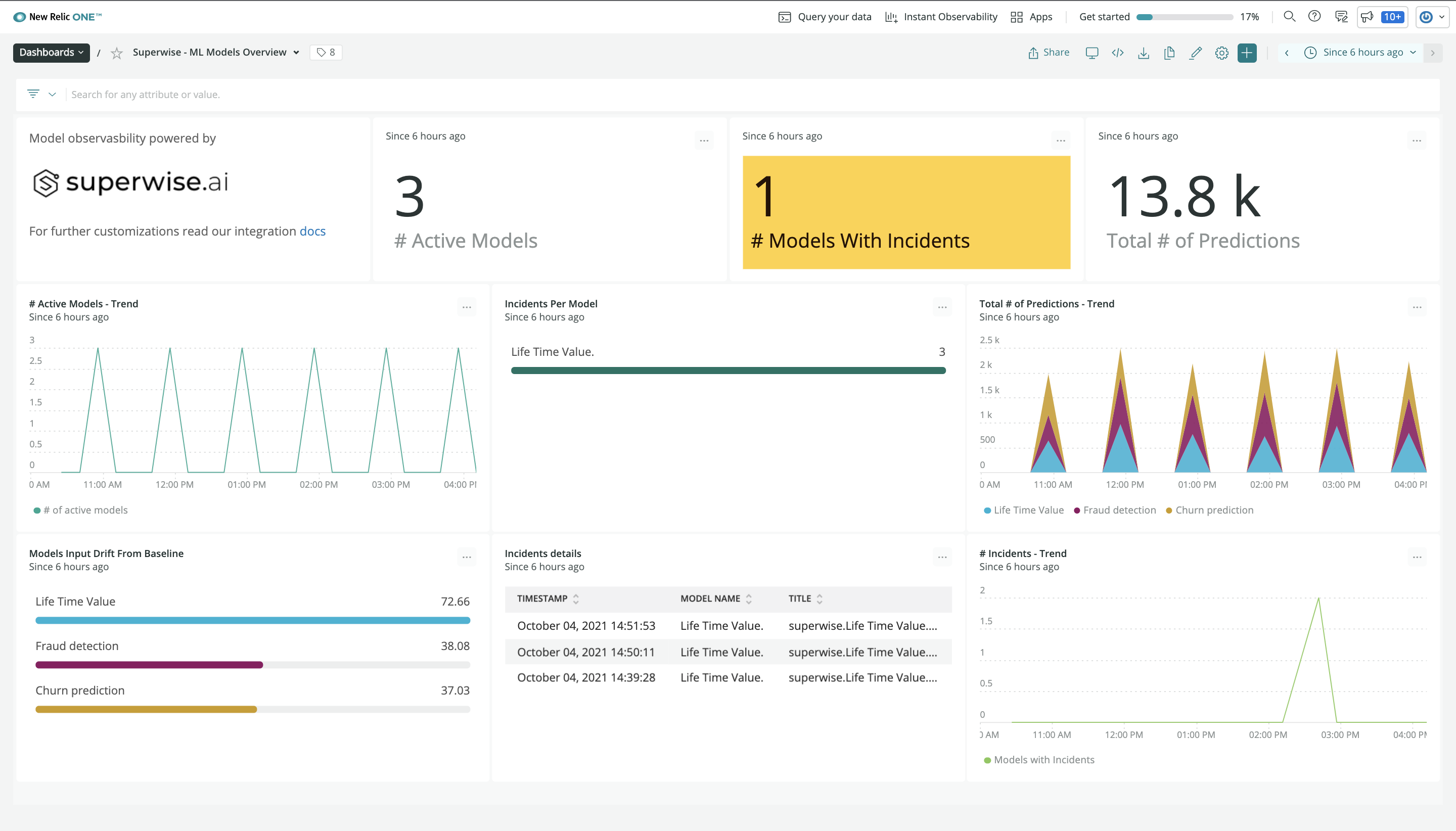Open the Apps menu item
Screen dimensions: 1456x831
(1031, 17)
